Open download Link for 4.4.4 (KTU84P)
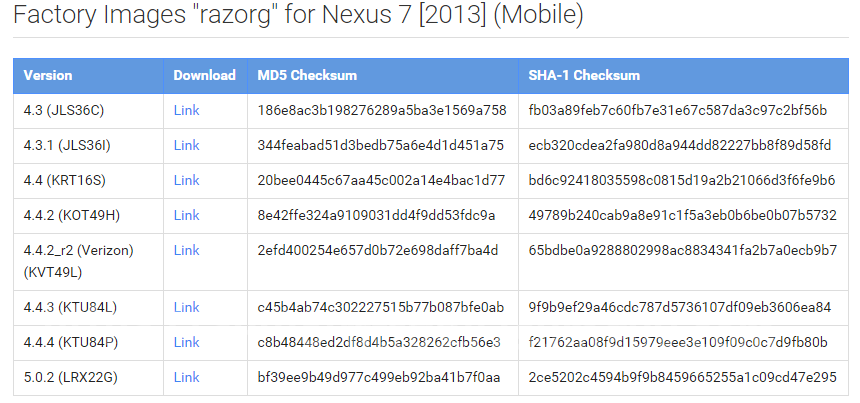This screenshot has height=403, width=860. point(186,343)
